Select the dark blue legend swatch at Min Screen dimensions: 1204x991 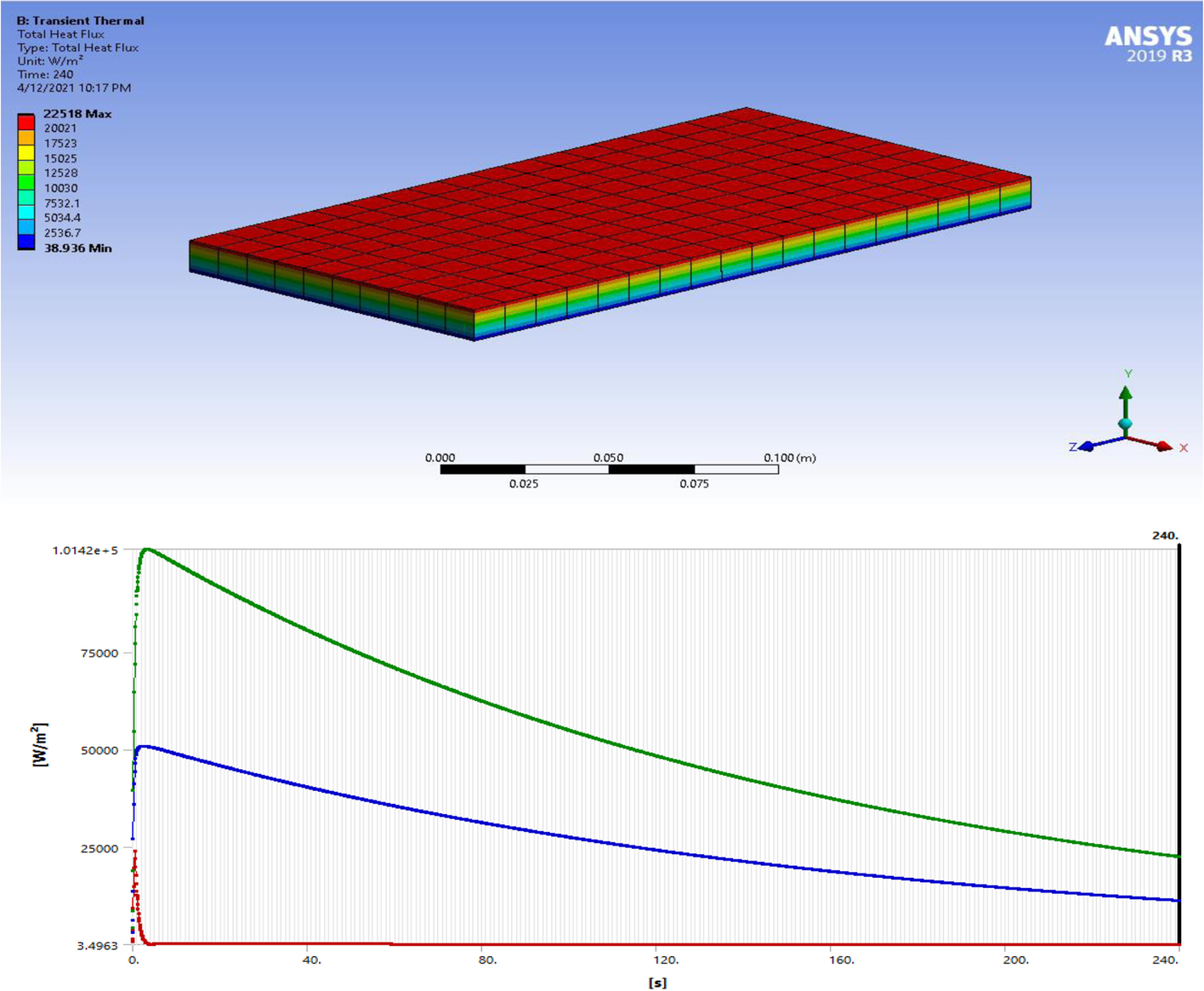[x=26, y=242]
